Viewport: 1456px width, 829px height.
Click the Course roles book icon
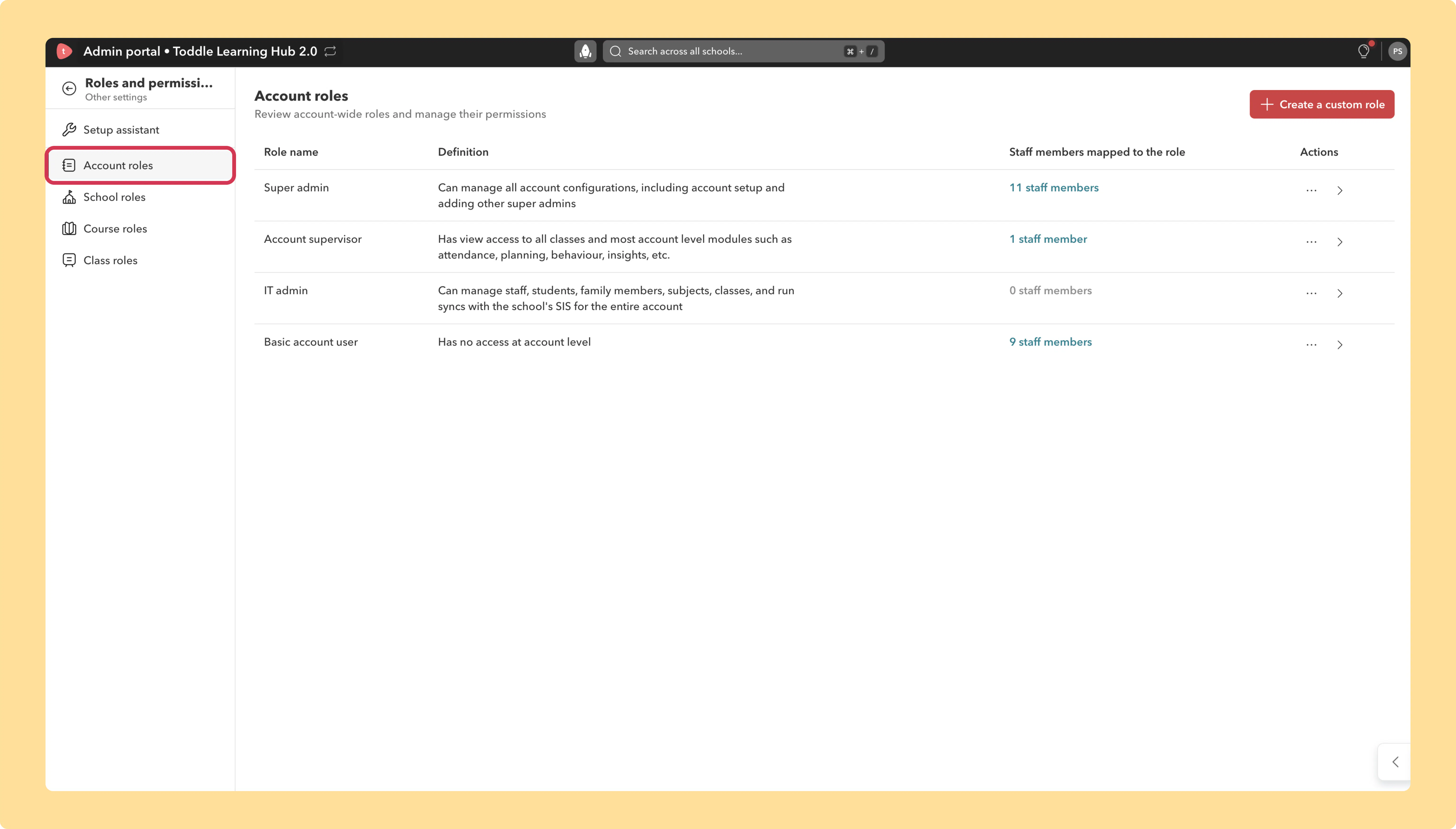click(69, 228)
